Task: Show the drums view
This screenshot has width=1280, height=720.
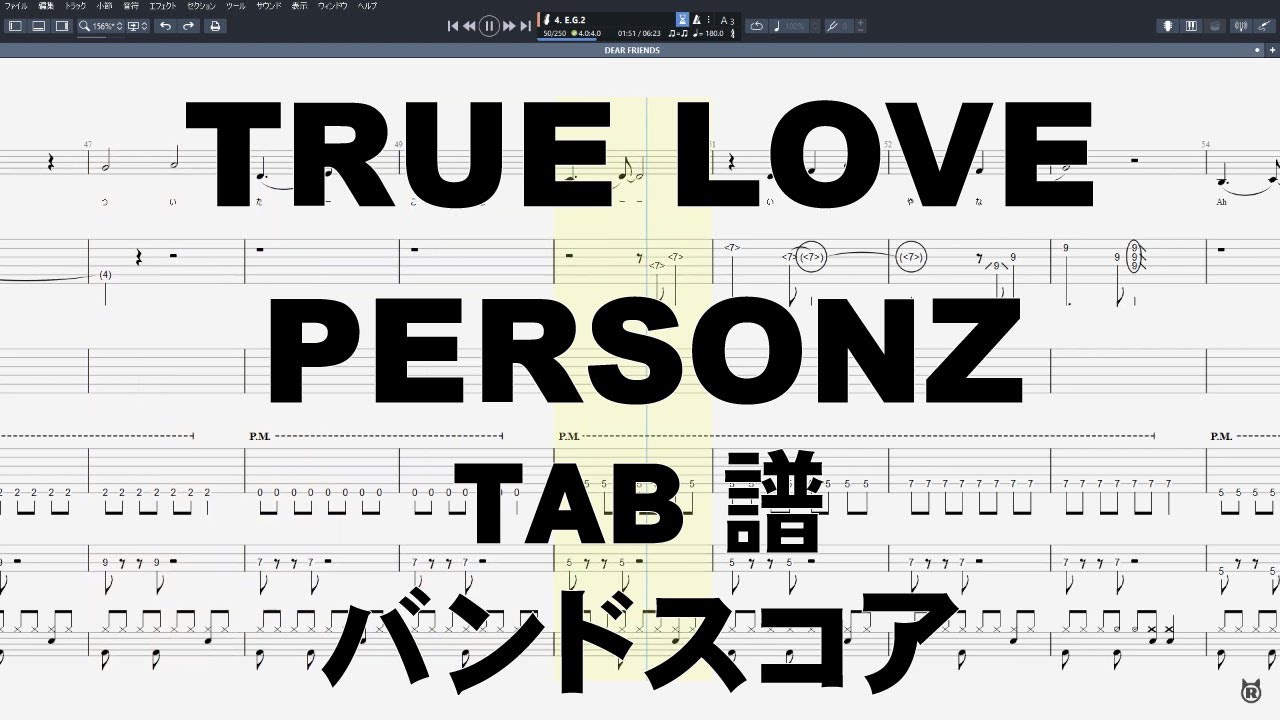Action: click(1214, 26)
